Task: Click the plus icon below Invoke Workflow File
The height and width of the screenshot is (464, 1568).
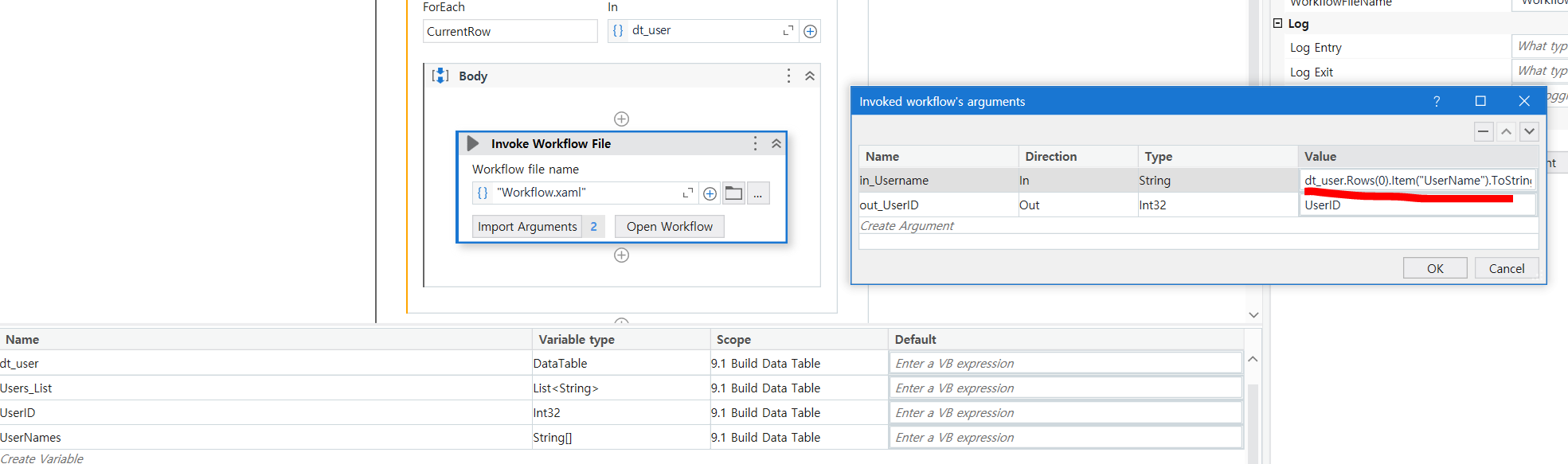Action: (x=622, y=255)
